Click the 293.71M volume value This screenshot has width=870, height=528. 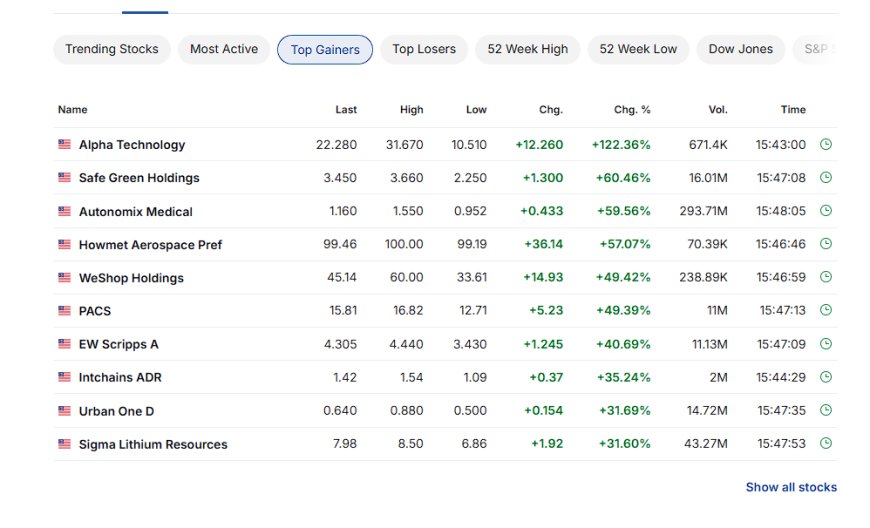[704, 211]
